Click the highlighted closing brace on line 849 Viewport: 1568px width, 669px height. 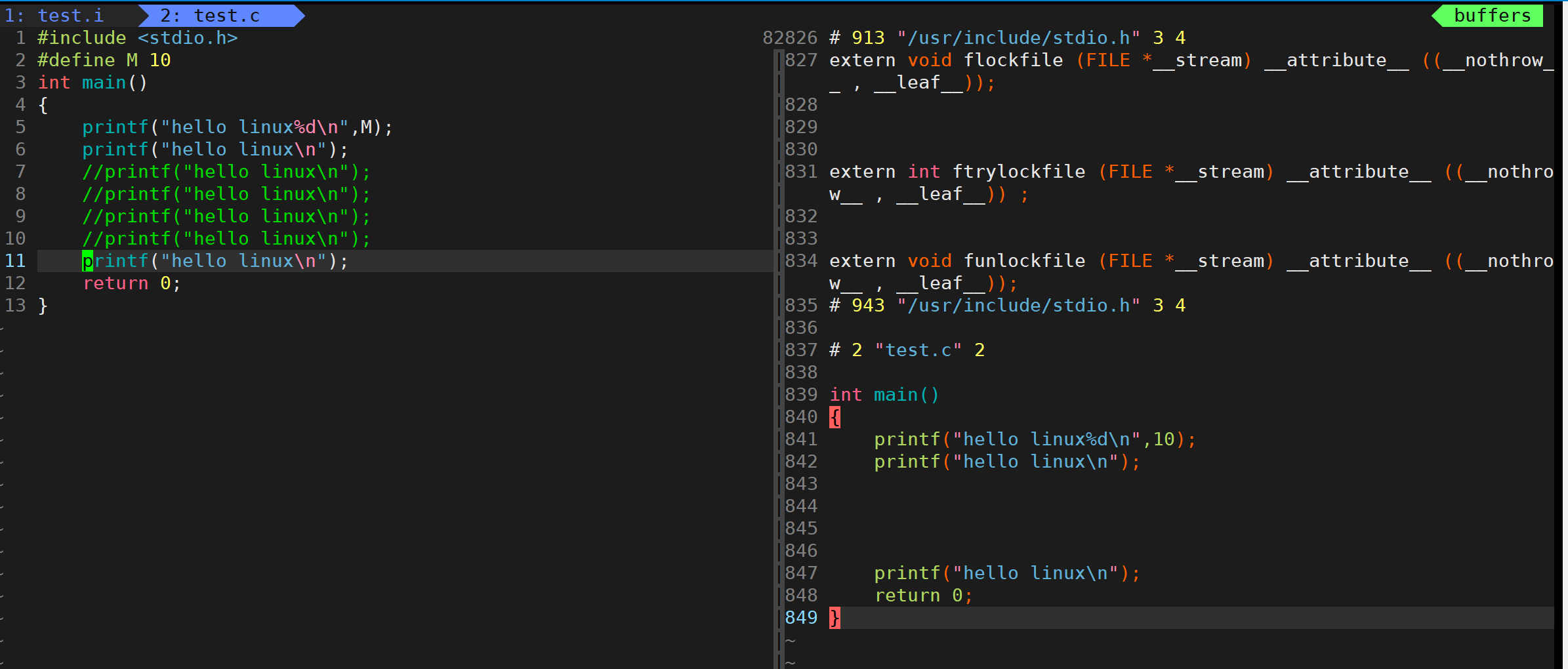pyautogui.click(x=835, y=618)
